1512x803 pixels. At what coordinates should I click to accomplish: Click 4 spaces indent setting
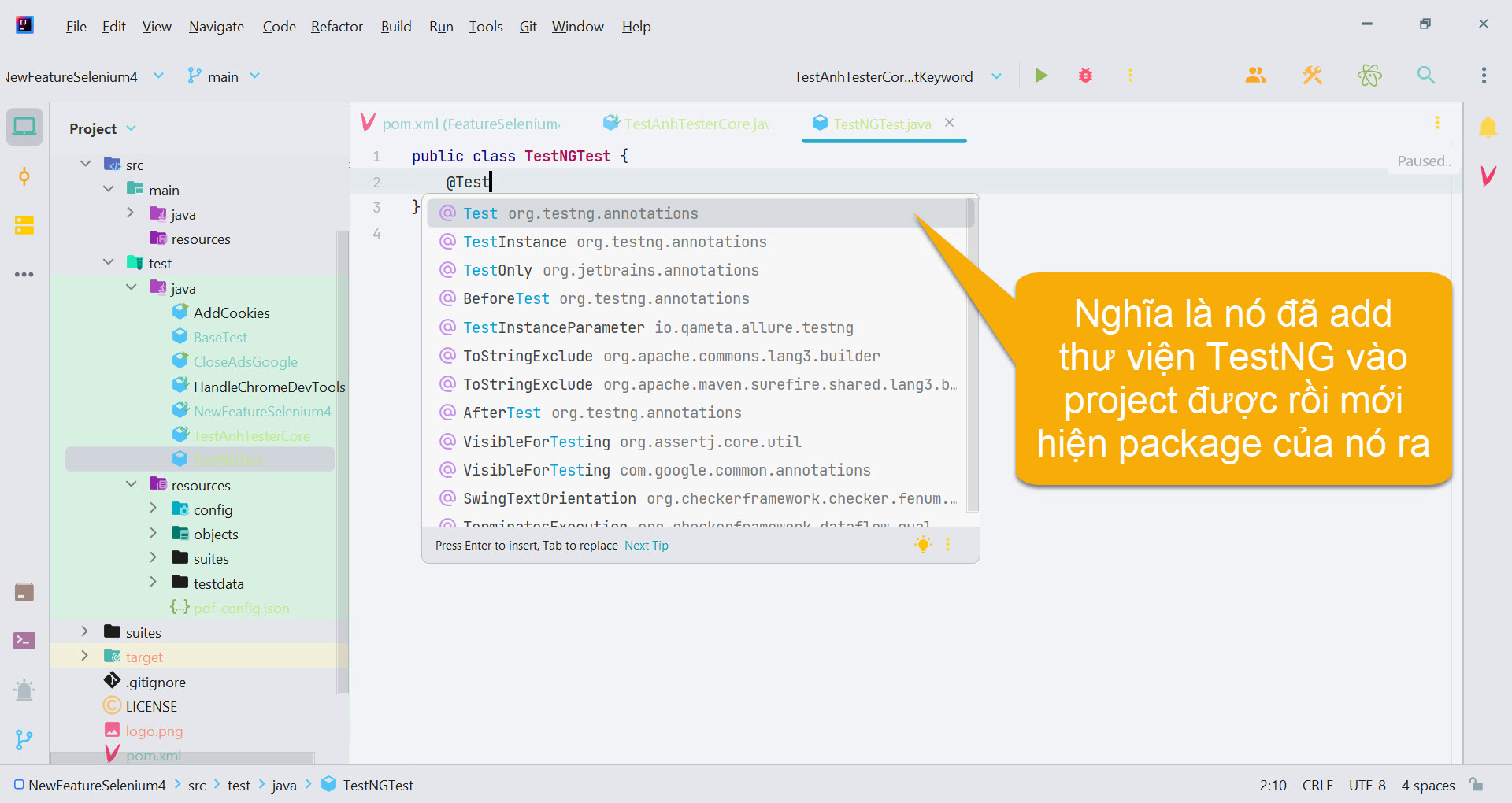tap(1428, 786)
